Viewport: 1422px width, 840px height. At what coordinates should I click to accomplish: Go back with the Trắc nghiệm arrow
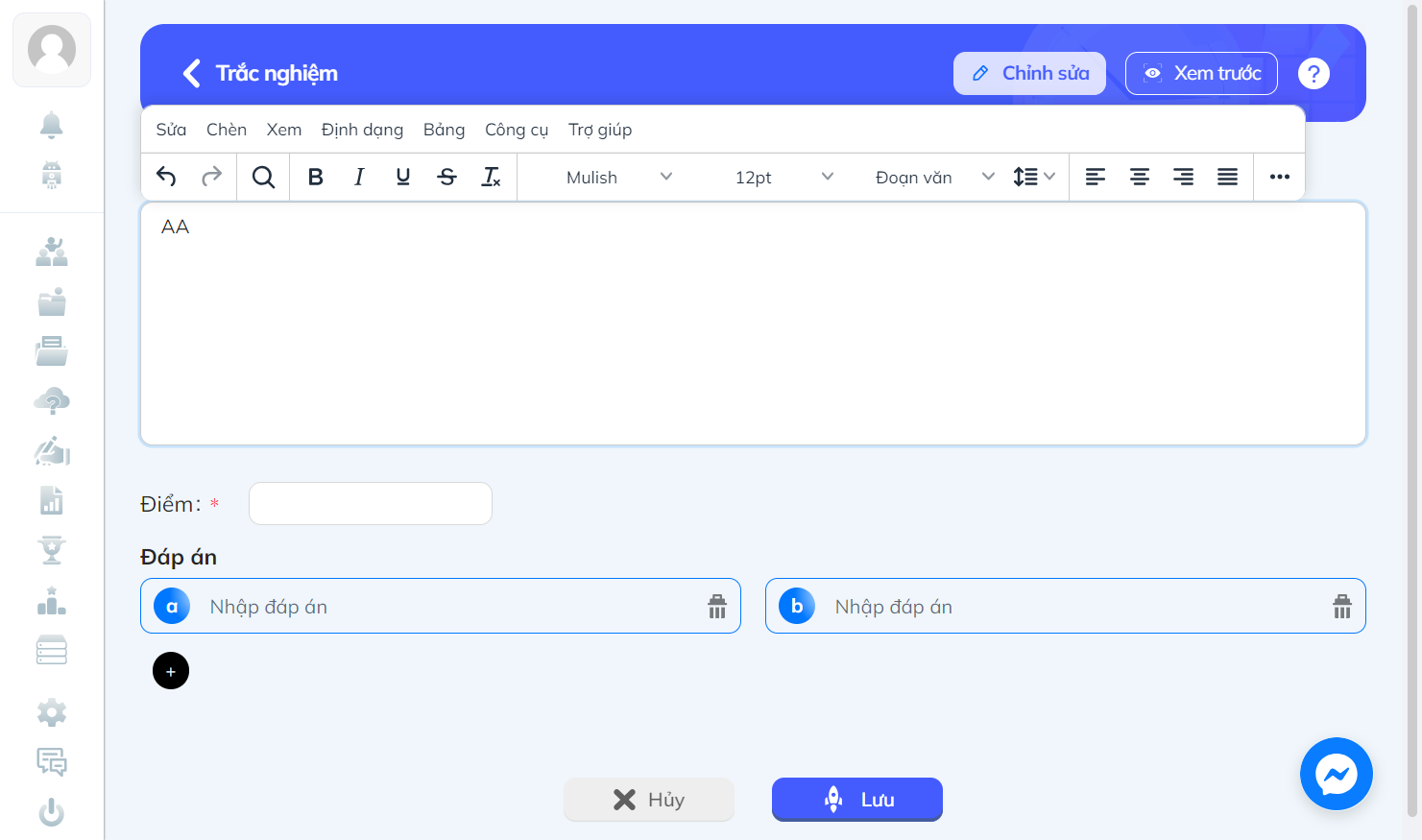[192, 74]
